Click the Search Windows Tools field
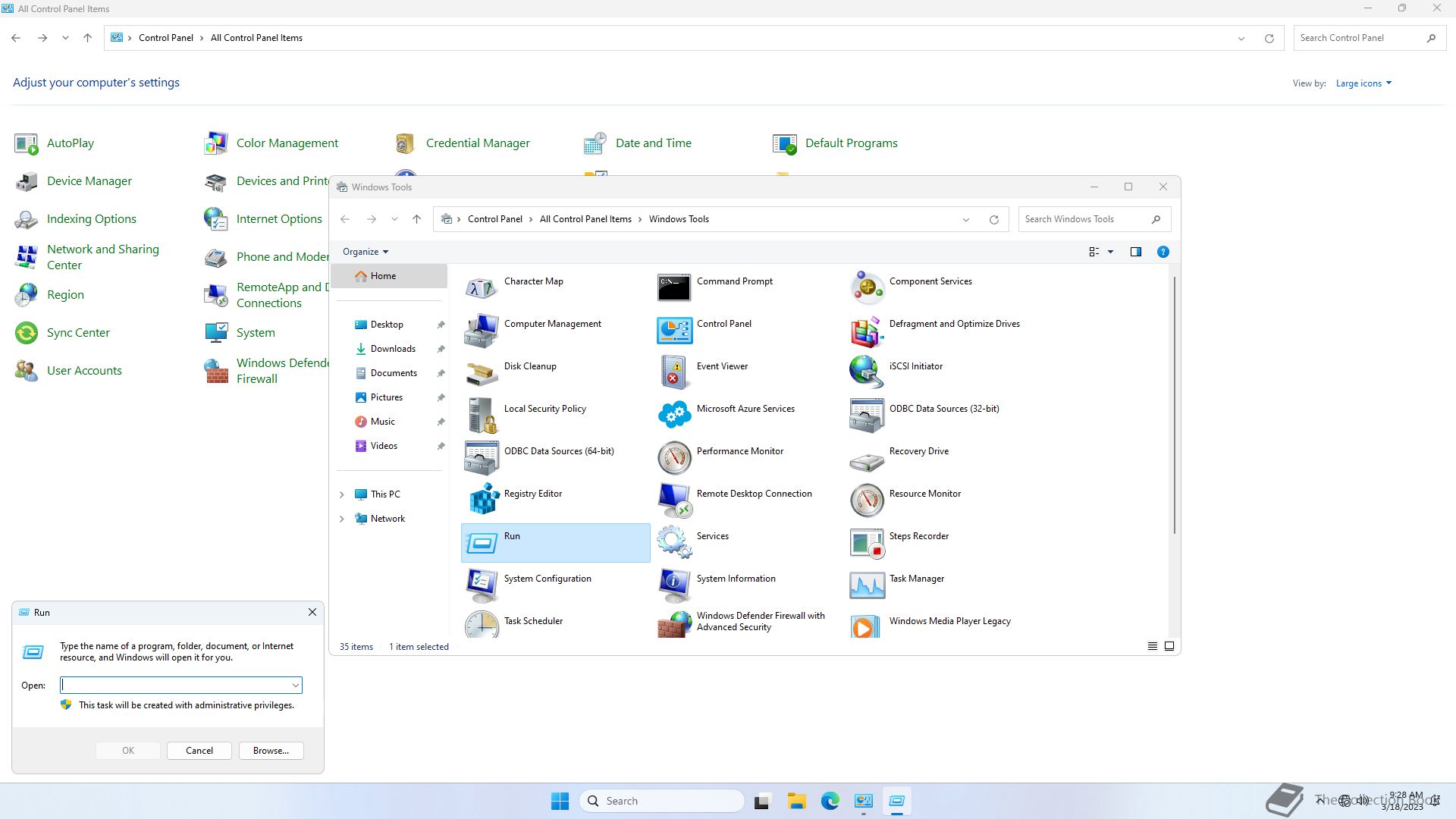This screenshot has width=1456, height=819. [1083, 219]
